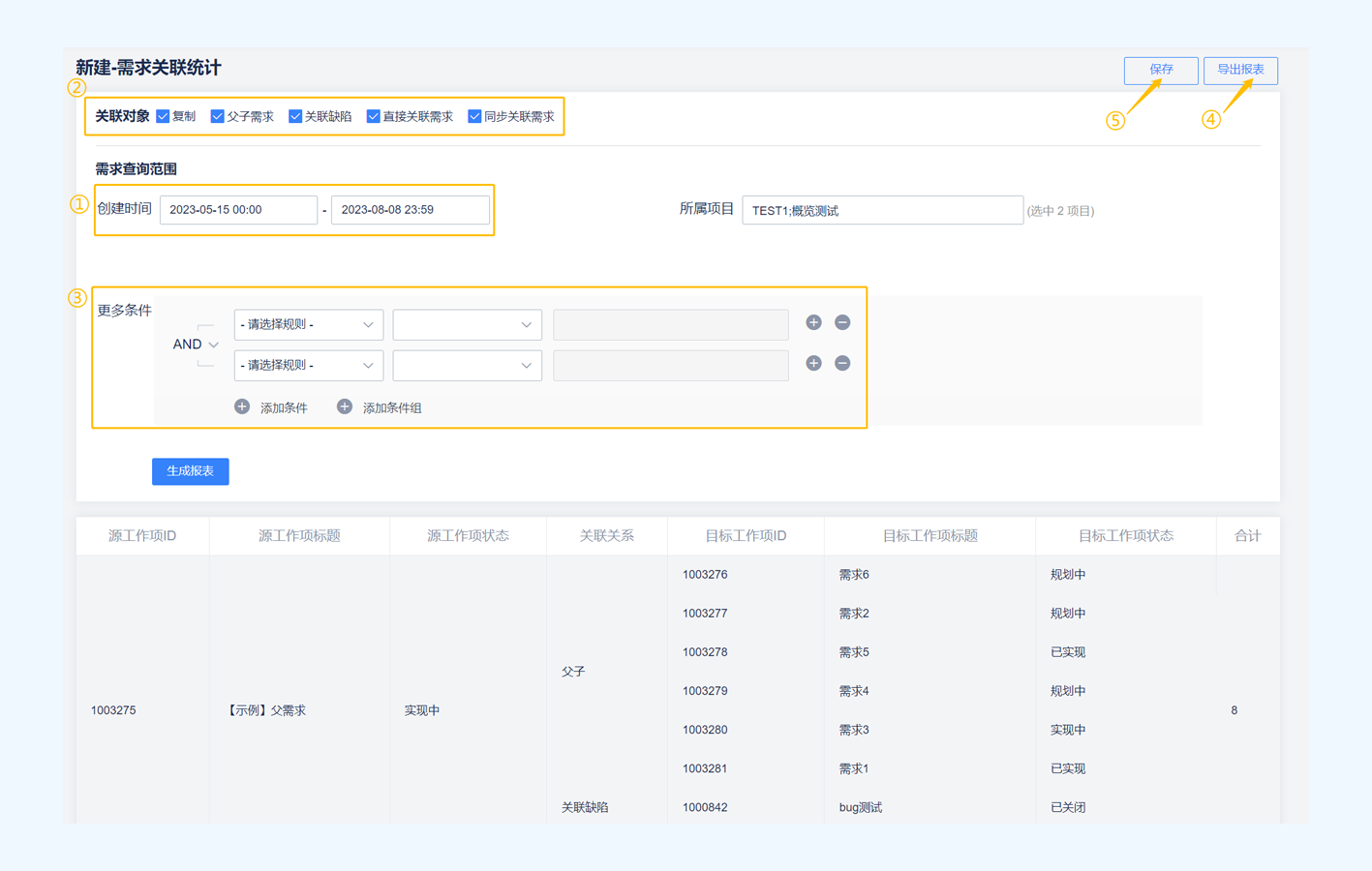Click the 保存 button
The width and height of the screenshot is (1372, 871).
tap(1161, 70)
